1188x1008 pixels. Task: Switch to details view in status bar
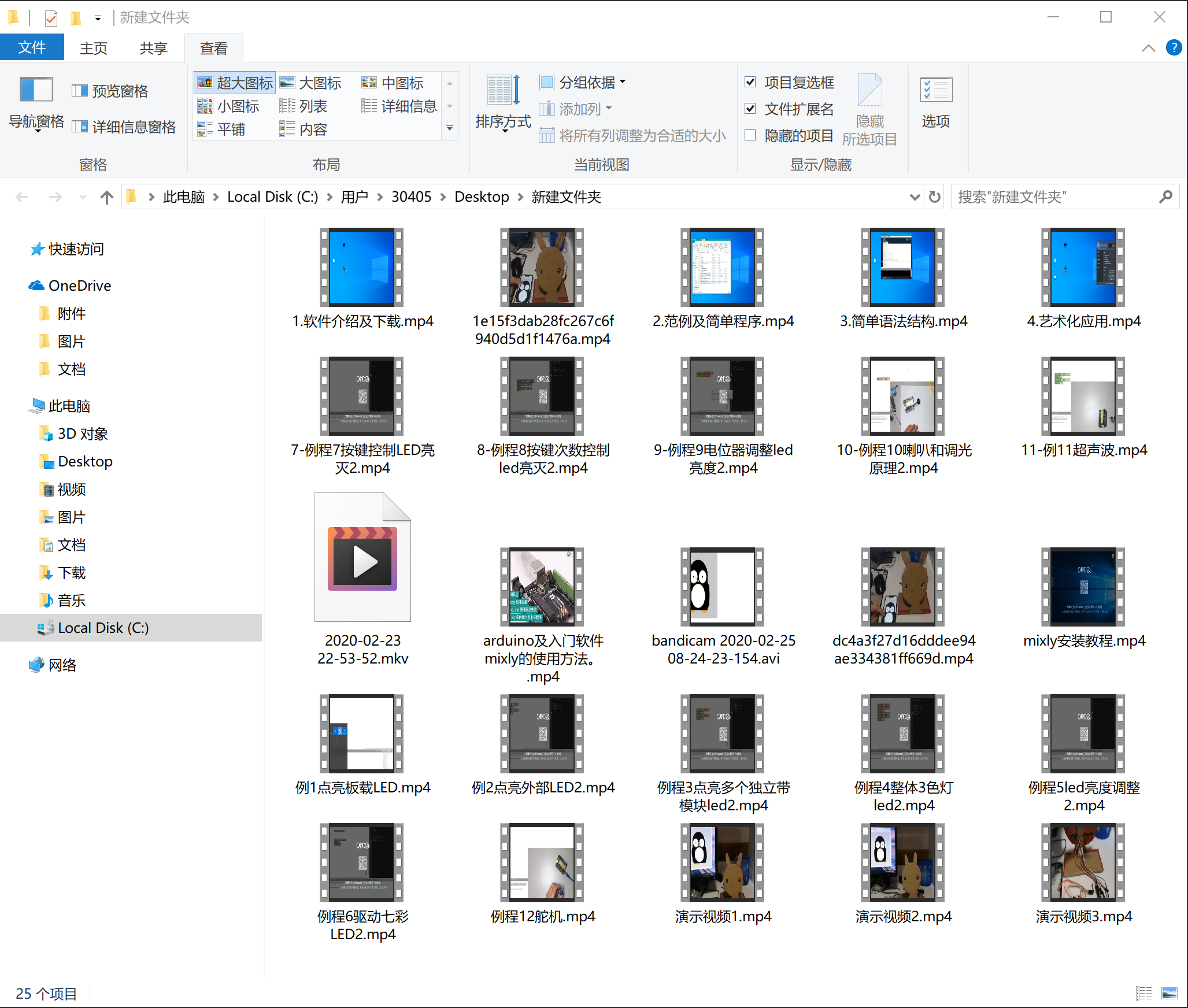click(1143, 993)
